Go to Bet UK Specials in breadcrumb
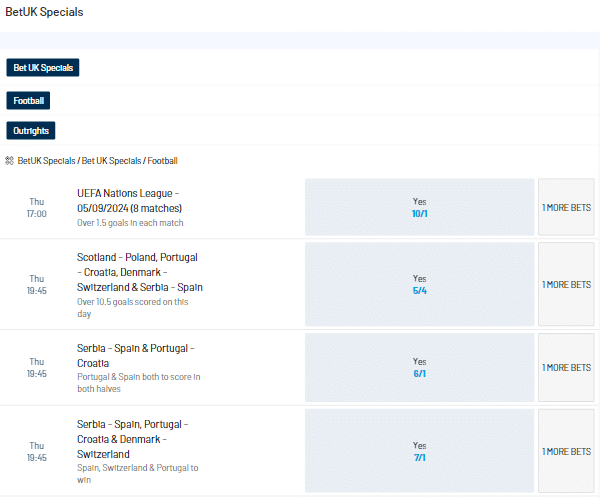The width and height of the screenshot is (600, 499). (111, 161)
